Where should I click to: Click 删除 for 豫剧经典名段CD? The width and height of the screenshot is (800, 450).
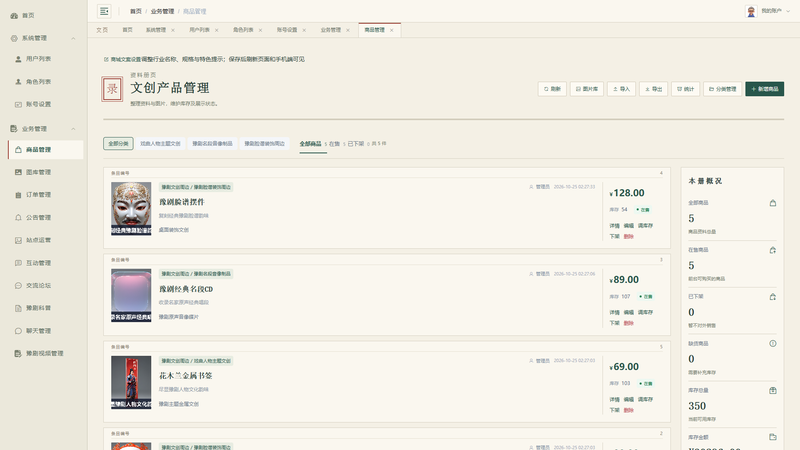click(629, 323)
